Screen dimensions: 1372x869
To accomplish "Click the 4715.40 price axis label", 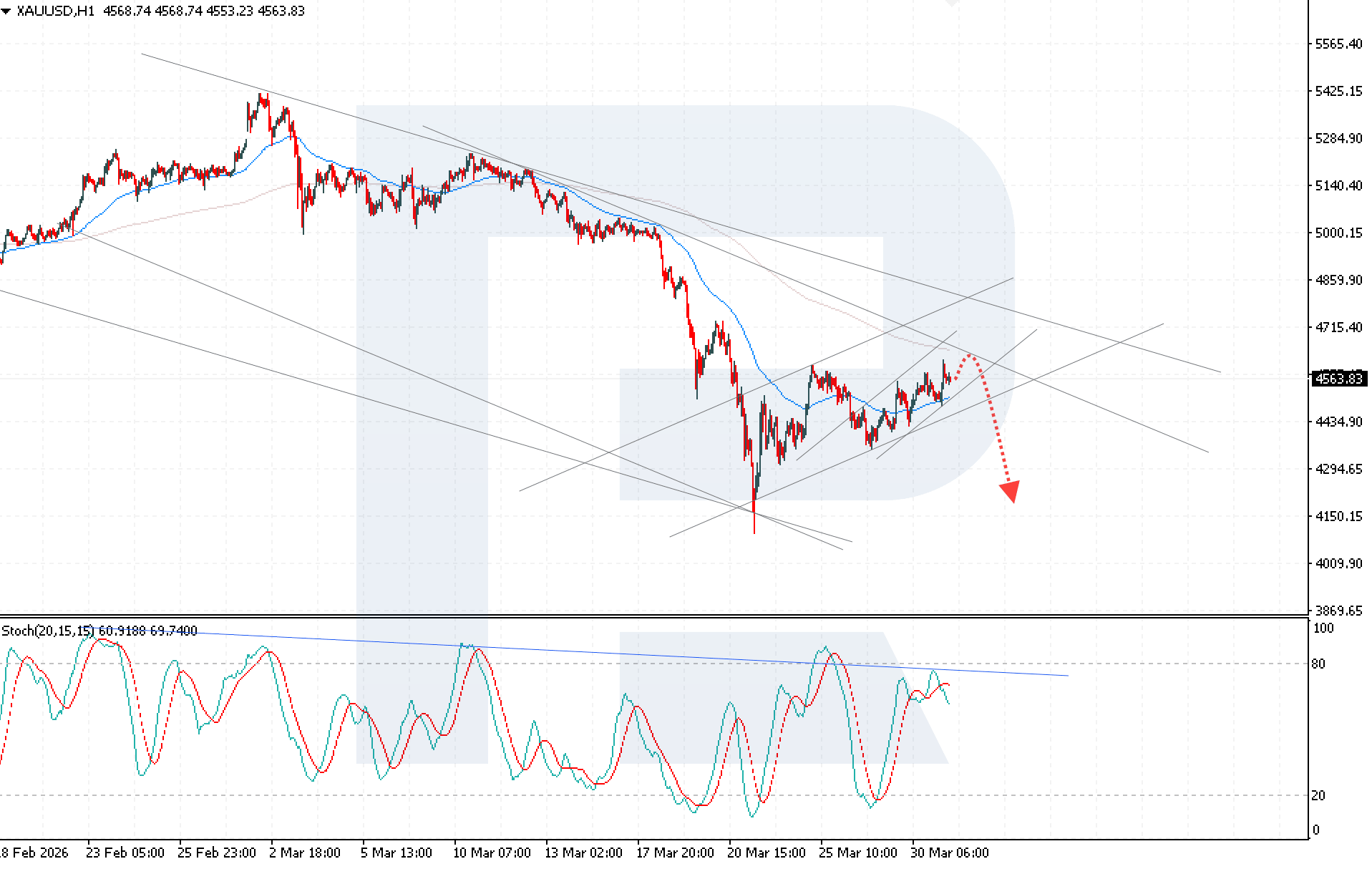I will [1338, 327].
